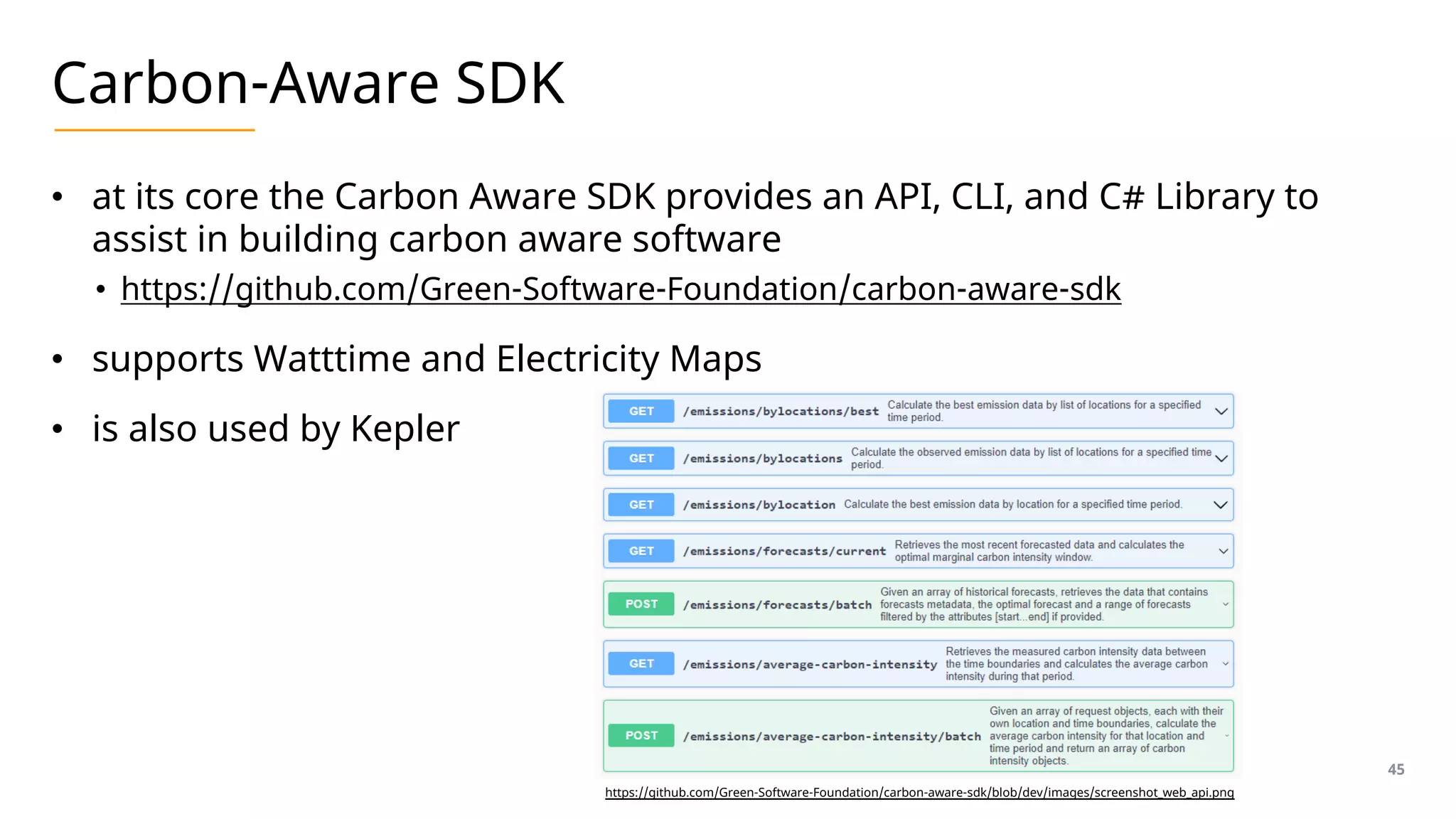
Task: Expand the /emissions/average-carbon-intensity chevron
Action: coord(1226,664)
